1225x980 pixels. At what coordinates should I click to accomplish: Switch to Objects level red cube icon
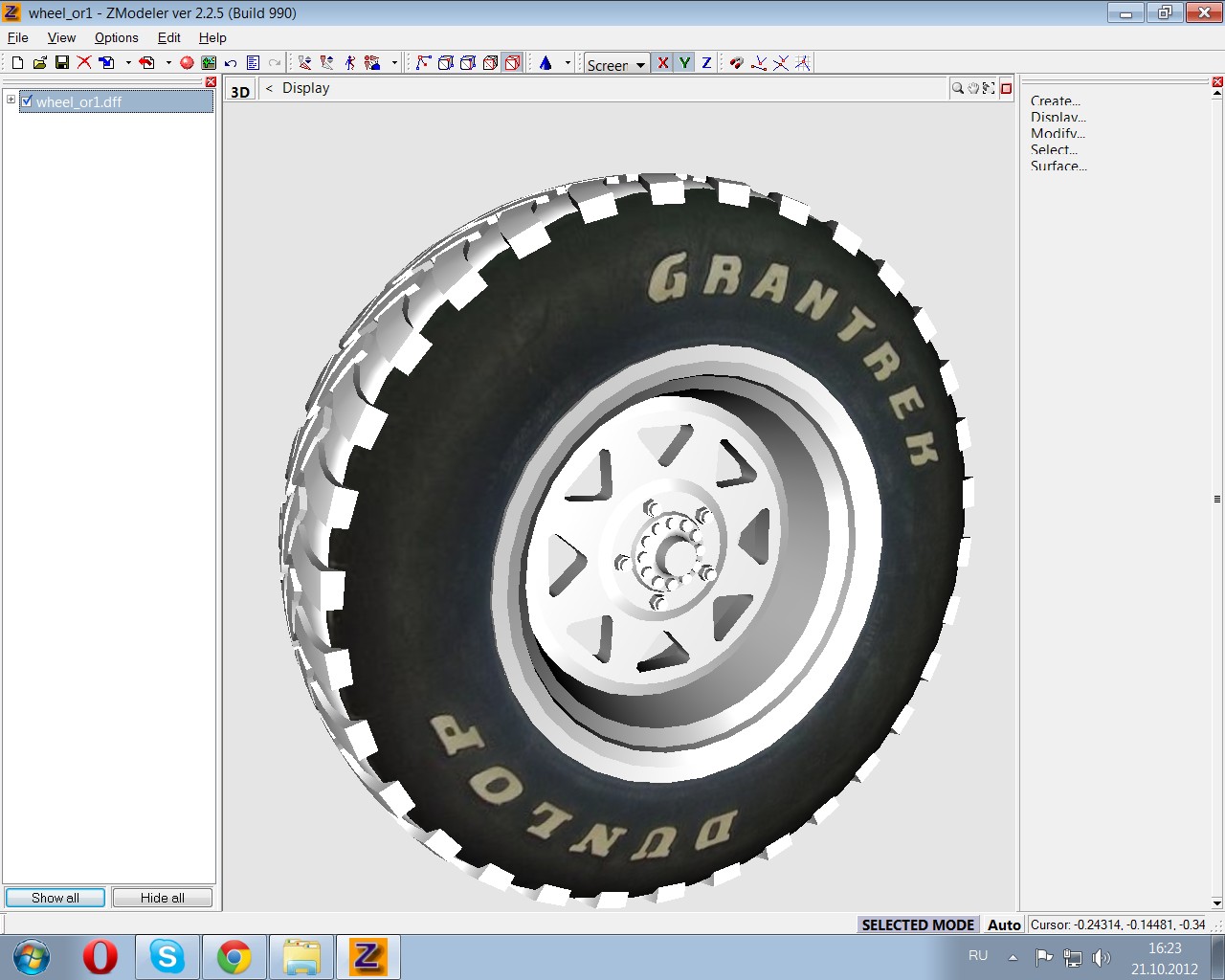[x=512, y=63]
